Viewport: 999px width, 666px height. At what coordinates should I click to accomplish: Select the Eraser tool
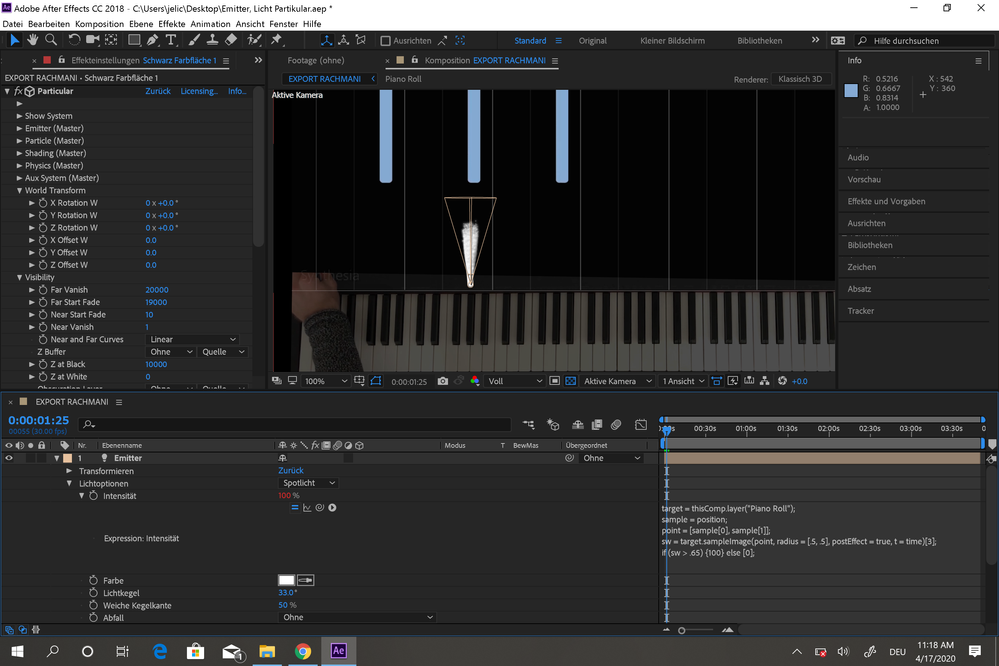[x=230, y=40]
